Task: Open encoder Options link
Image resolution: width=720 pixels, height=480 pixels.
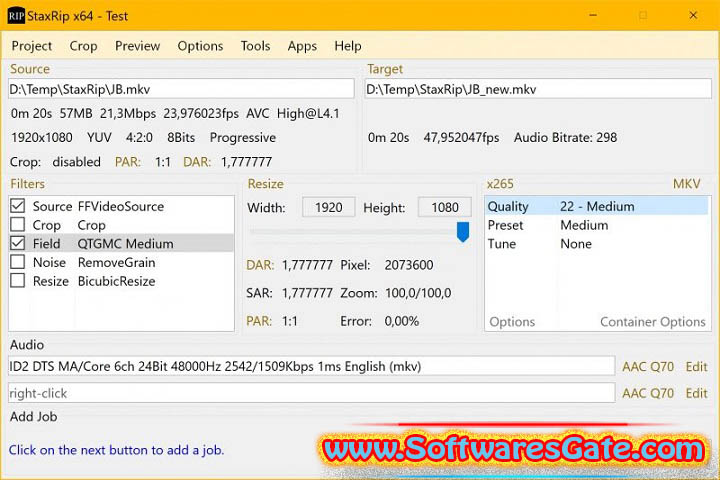Action: click(512, 322)
